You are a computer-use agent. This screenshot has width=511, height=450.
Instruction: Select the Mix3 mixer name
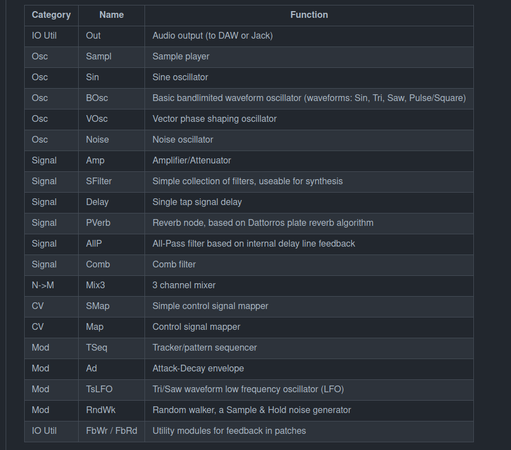(x=95, y=285)
